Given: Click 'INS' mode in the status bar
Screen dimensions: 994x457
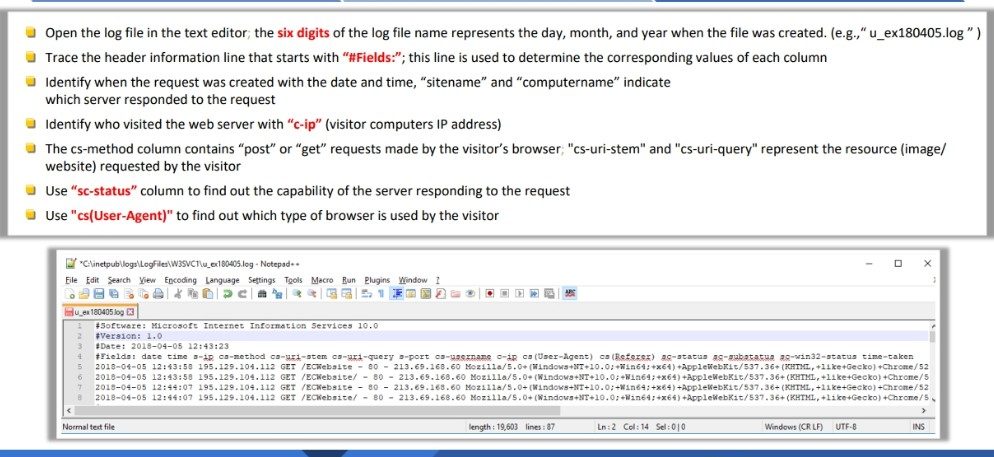Looking at the screenshot, I should (x=918, y=427).
